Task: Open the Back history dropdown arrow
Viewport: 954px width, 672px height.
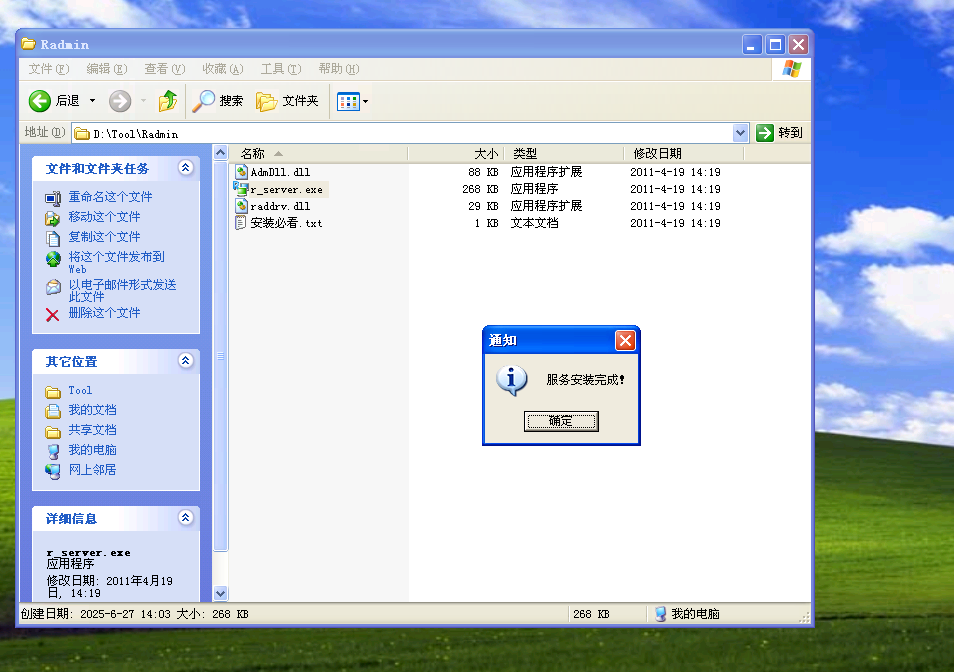Action: click(92, 101)
